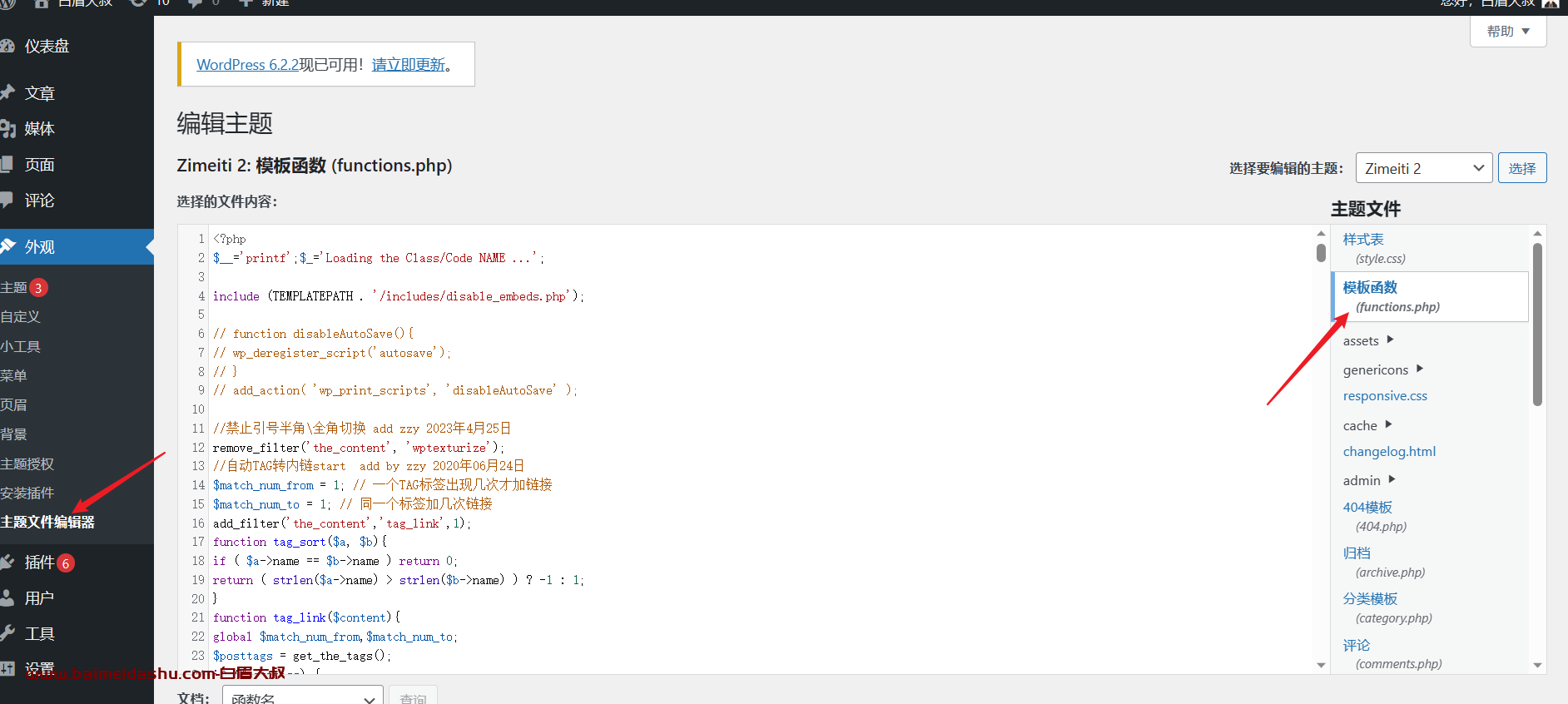
Task: Open 主题文件编辑器 submenu item
Action: [47, 522]
